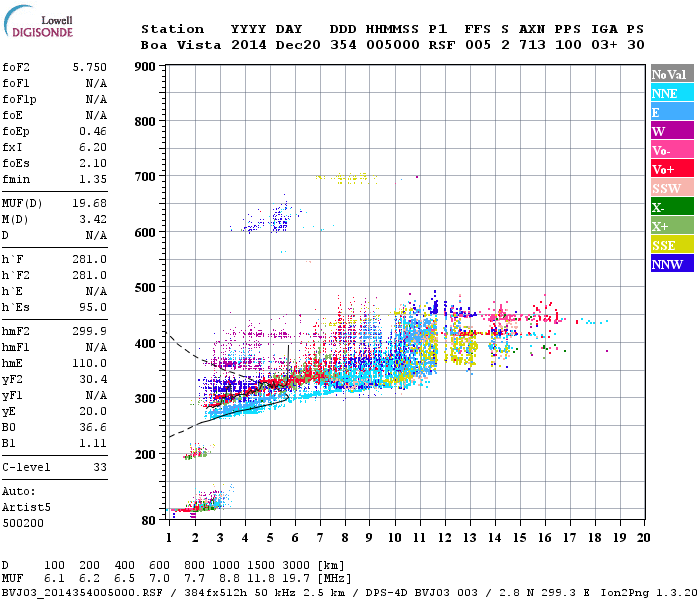Click the Artist5 auto-scaling label
The image size is (700, 600).
(x=26, y=508)
